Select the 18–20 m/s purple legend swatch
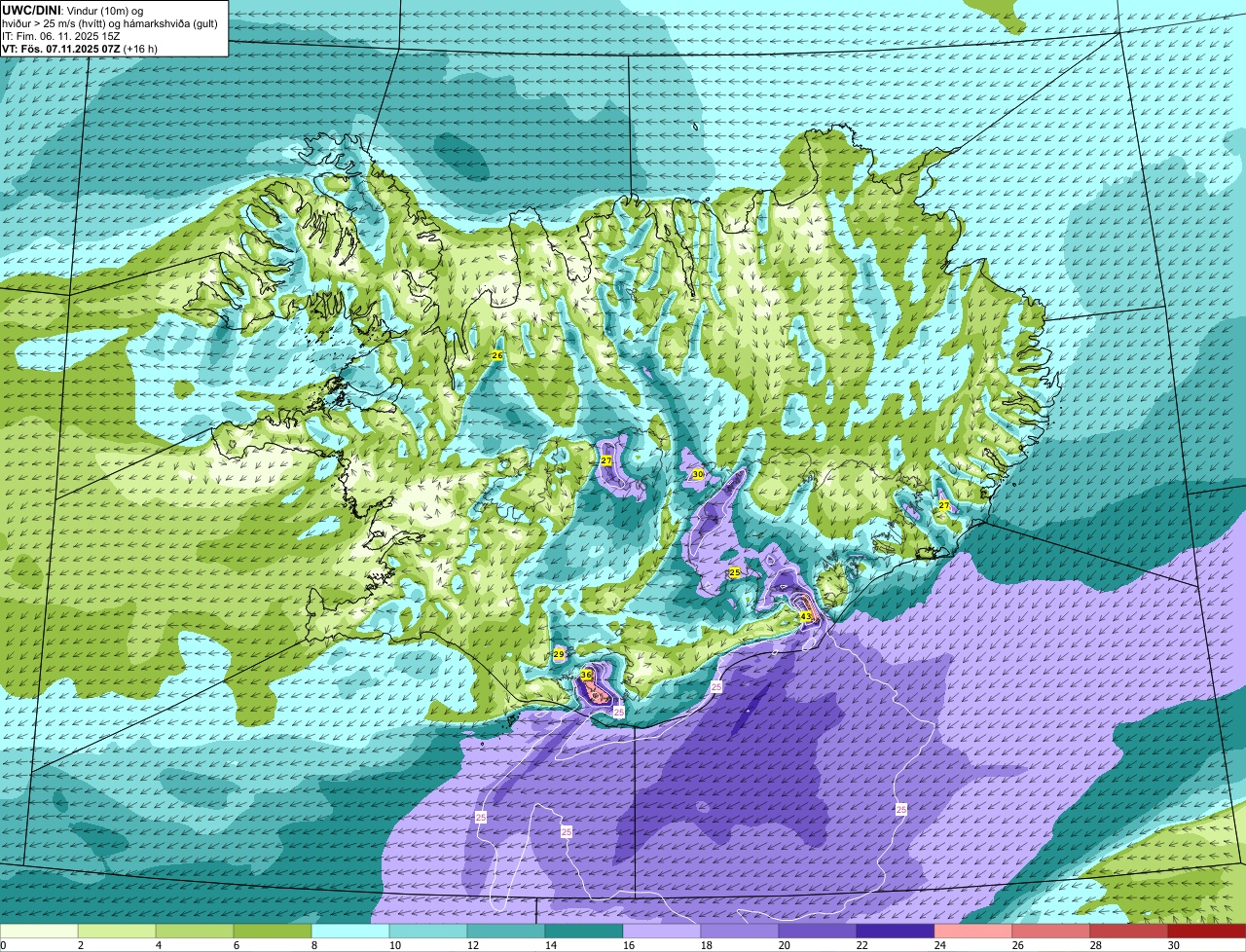This screenshot has width=1246, height=952. point(740,931)
